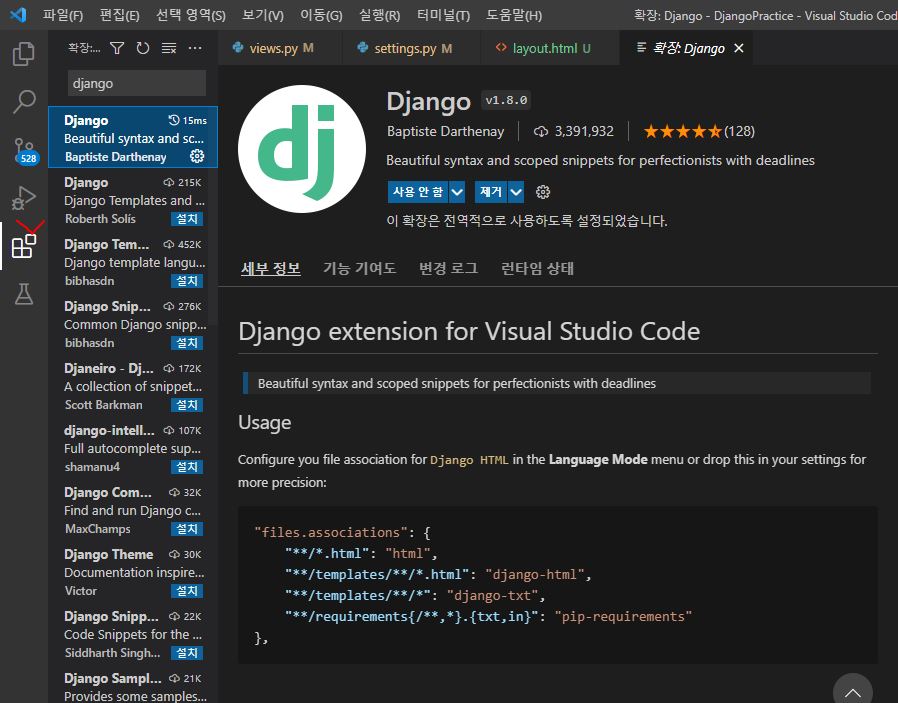The width and height of the screenshot is (898, 703).
Task: Install Django Commands by MaxChamps
Action: 187,528
